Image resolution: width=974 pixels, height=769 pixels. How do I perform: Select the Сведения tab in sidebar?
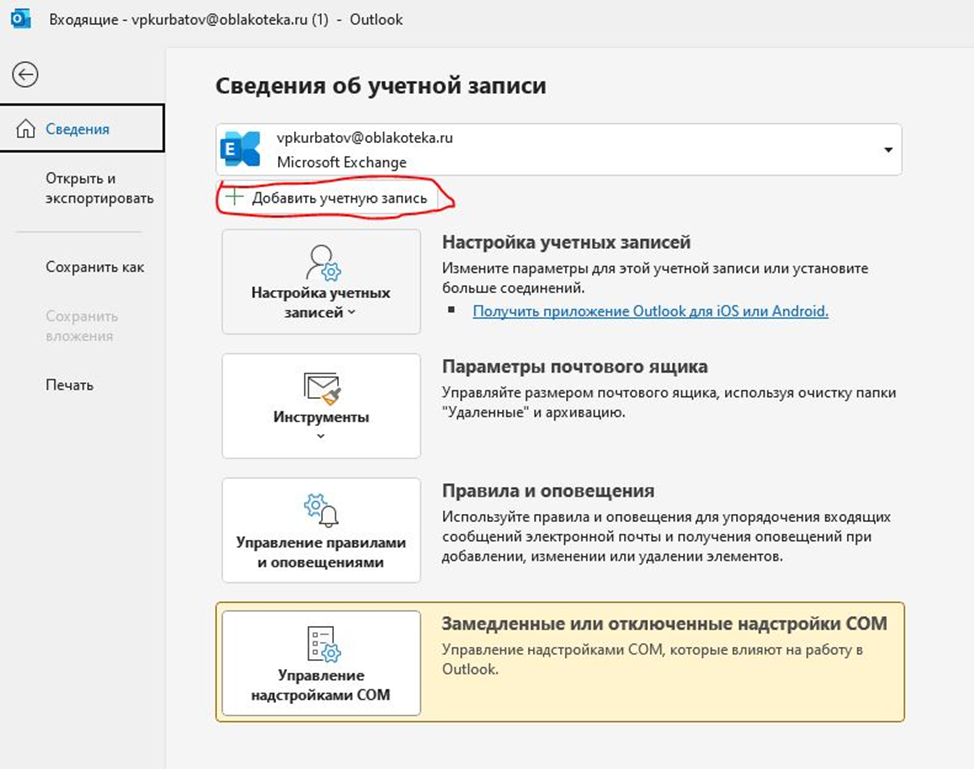77,129
